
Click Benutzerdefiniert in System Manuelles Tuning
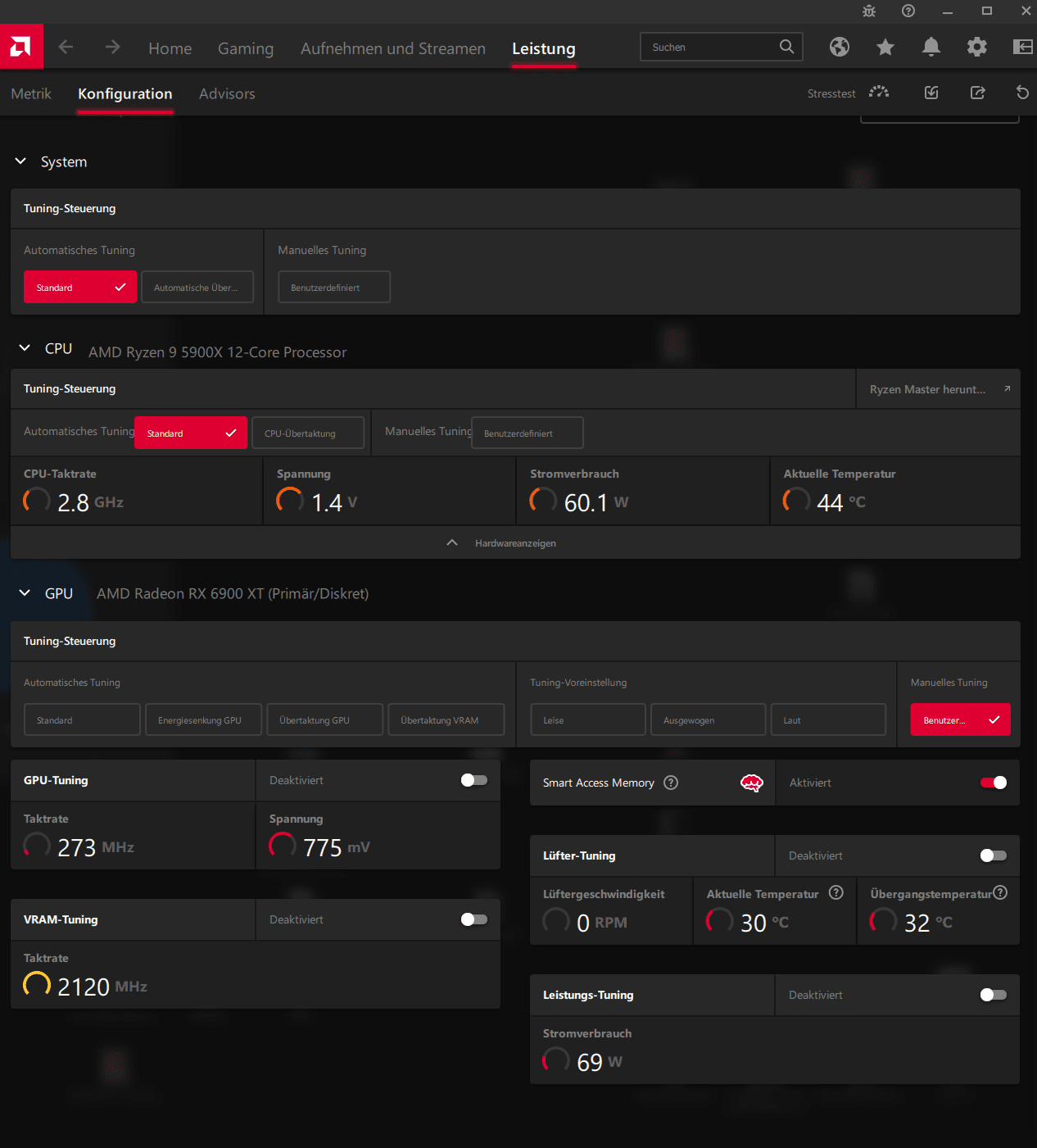pos(334,288)
